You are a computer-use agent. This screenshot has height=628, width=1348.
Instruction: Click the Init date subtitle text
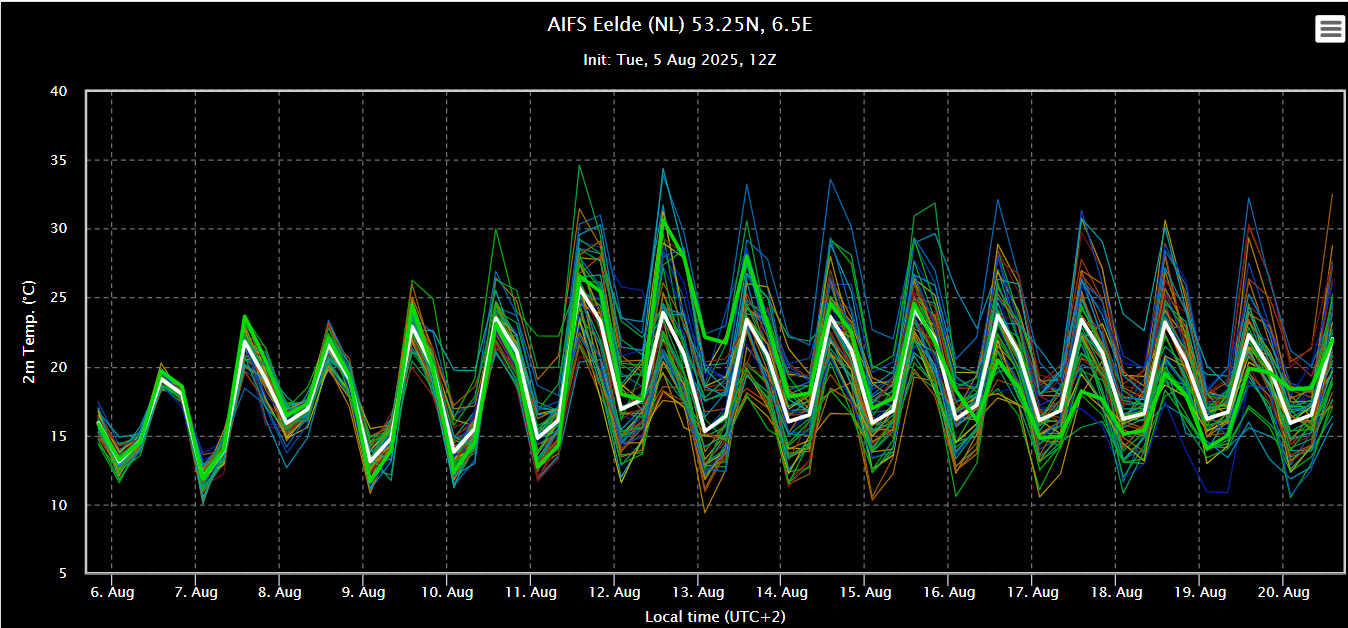click(x=680, y=60)
